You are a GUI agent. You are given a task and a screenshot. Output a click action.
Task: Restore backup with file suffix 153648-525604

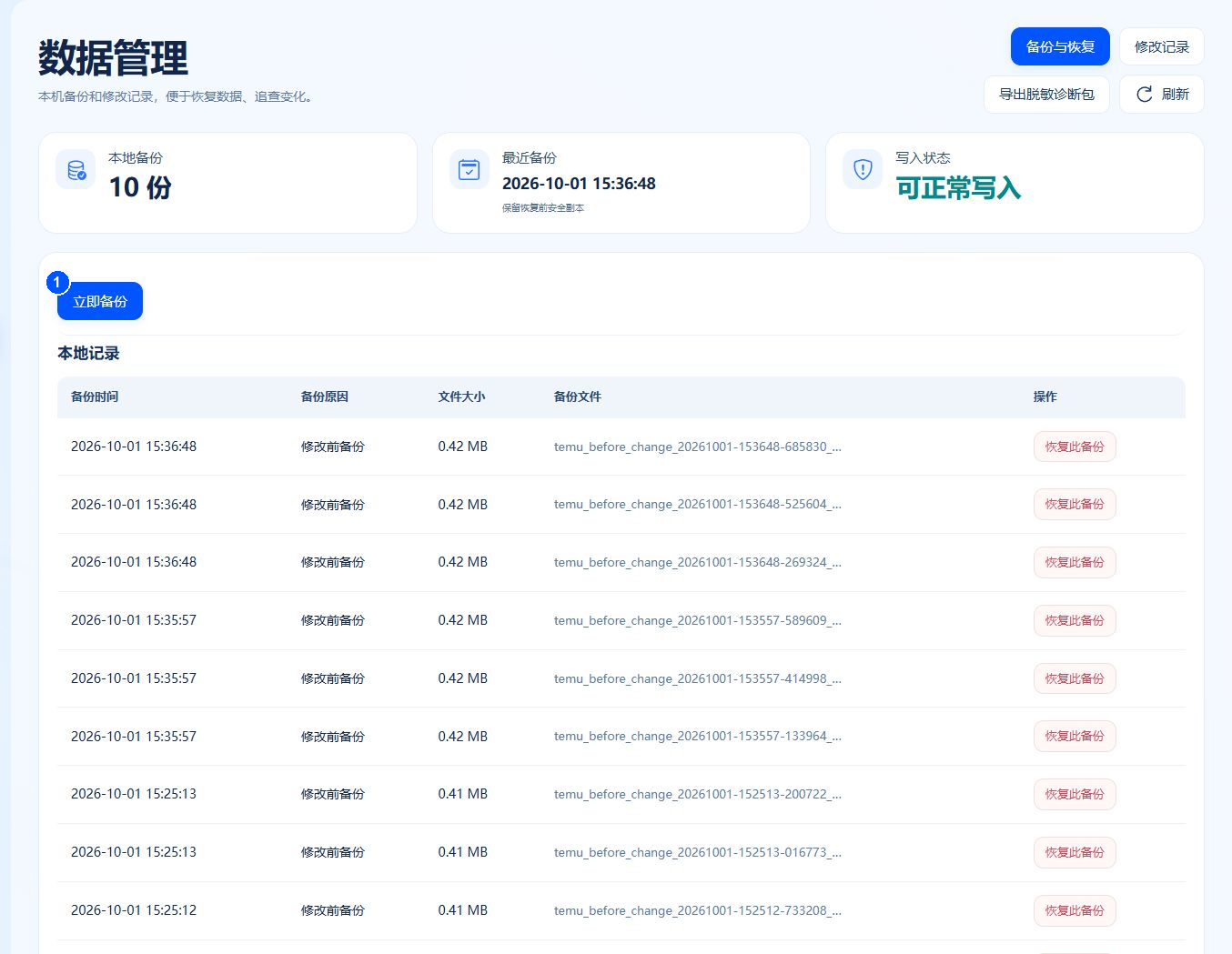click(x=1075, y=505)
